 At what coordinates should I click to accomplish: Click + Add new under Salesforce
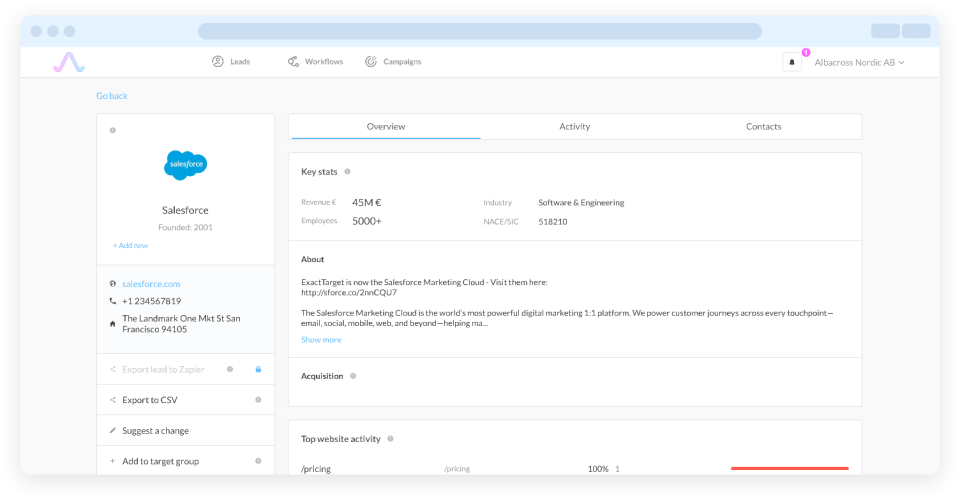coord(130,245)
